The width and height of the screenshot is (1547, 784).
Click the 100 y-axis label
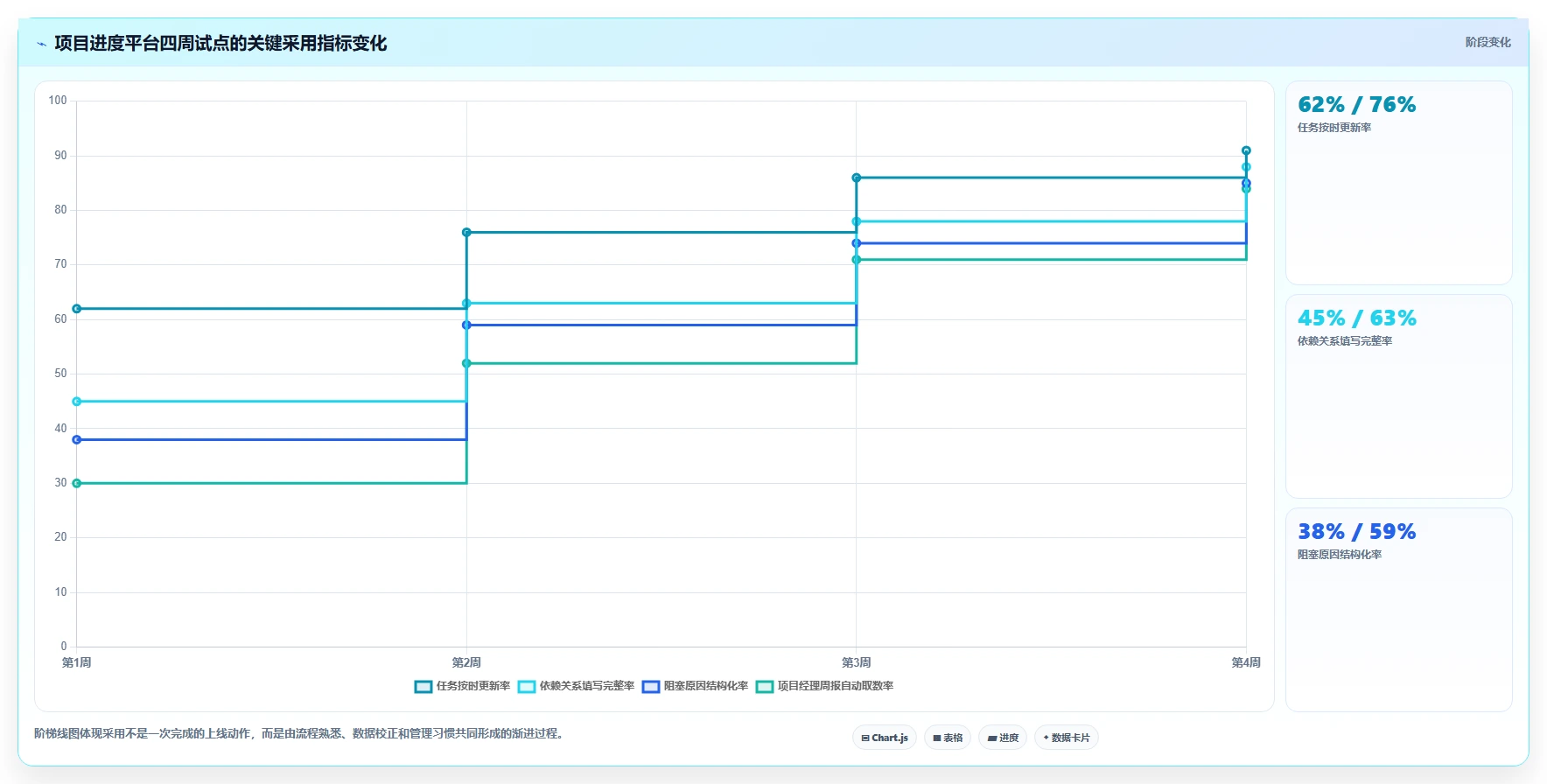click(x=58, y=101)
